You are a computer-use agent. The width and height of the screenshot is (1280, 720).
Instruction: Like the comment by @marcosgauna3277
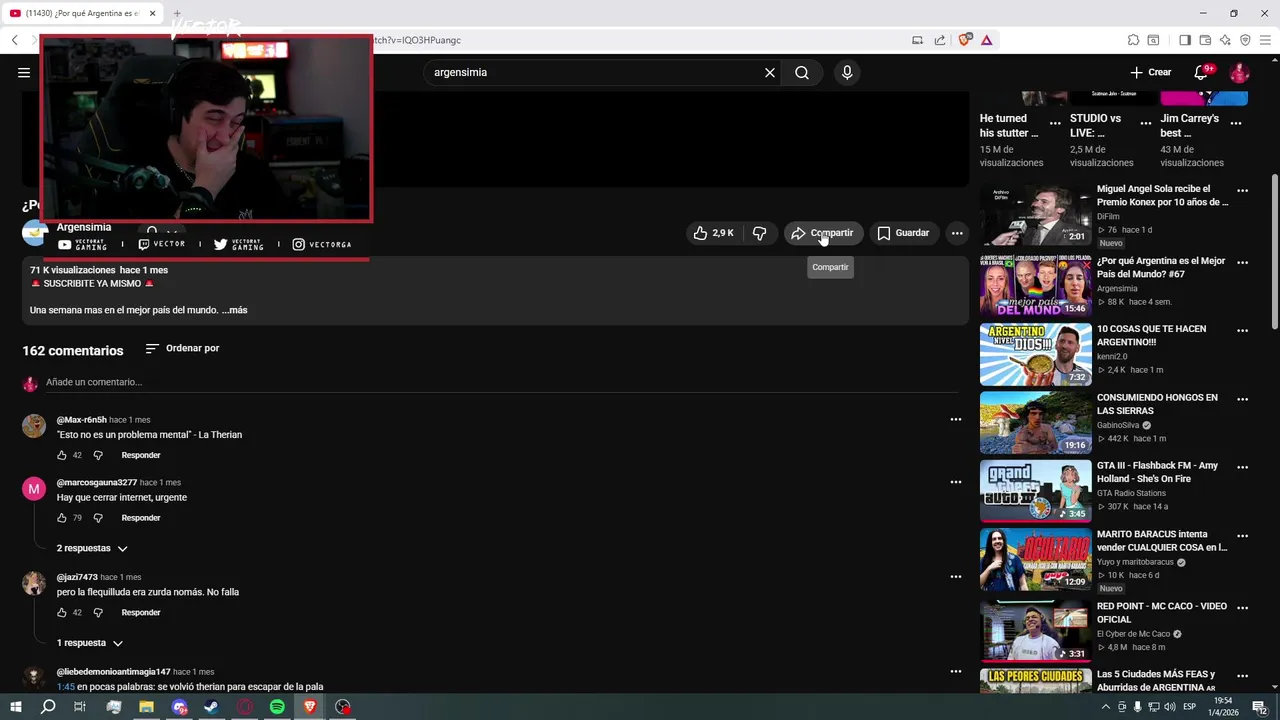pyautogui.click(x=62, y=518)
